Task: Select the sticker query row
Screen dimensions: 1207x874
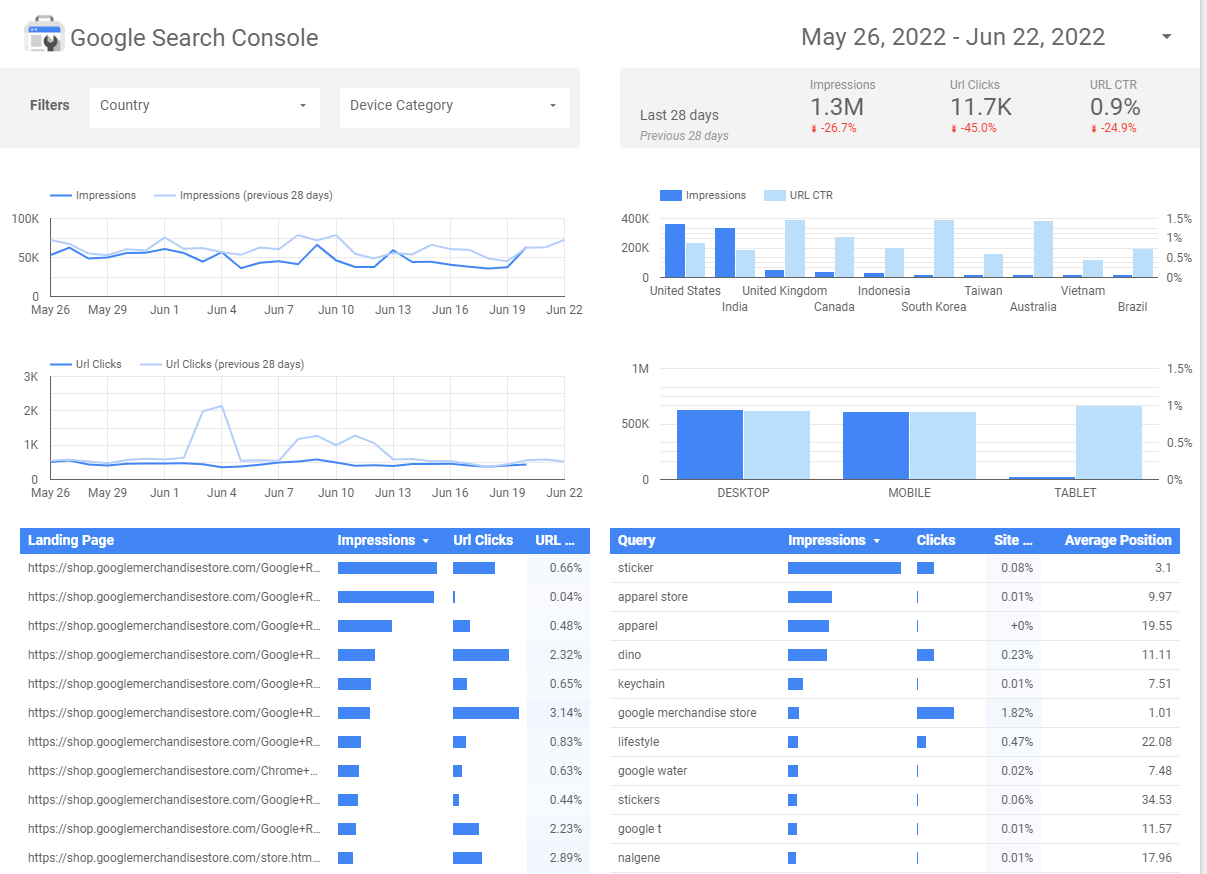Action: (895, 568)
